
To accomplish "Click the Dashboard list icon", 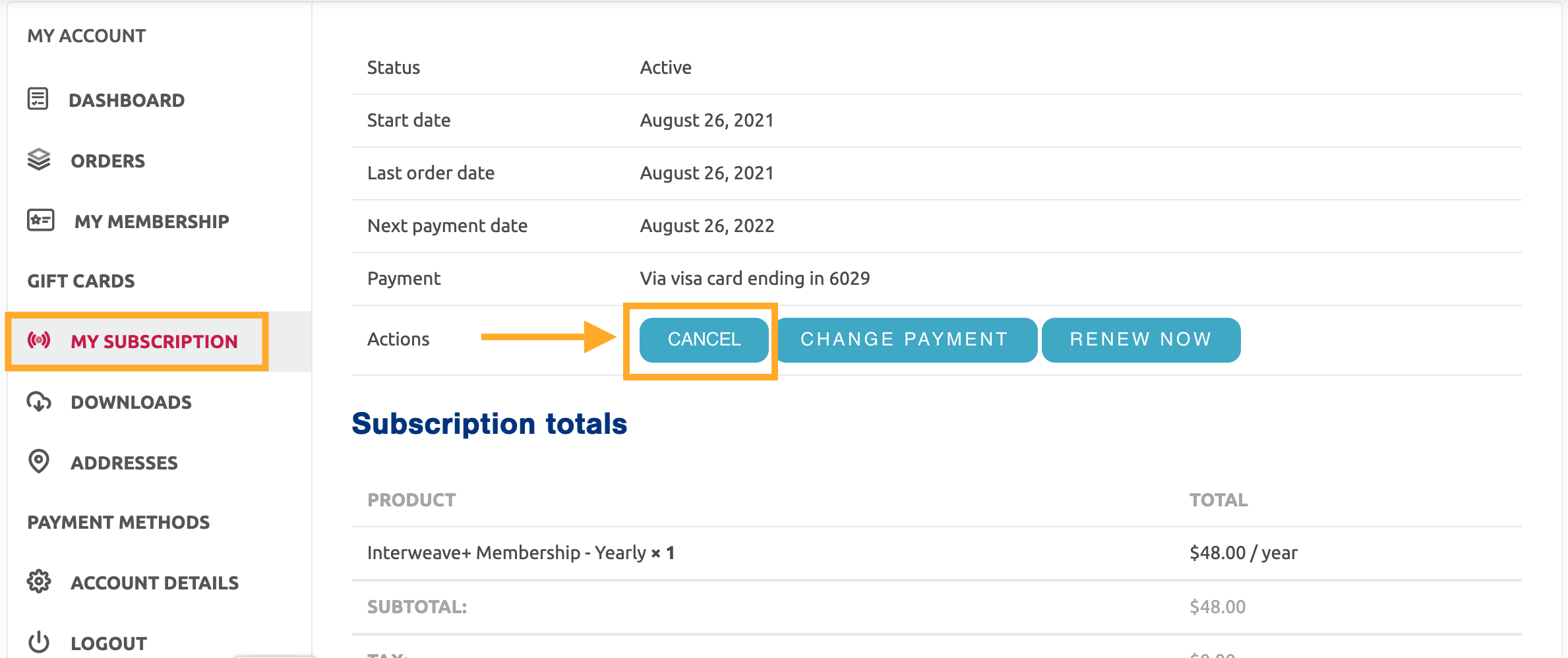I will coord(38,99).
